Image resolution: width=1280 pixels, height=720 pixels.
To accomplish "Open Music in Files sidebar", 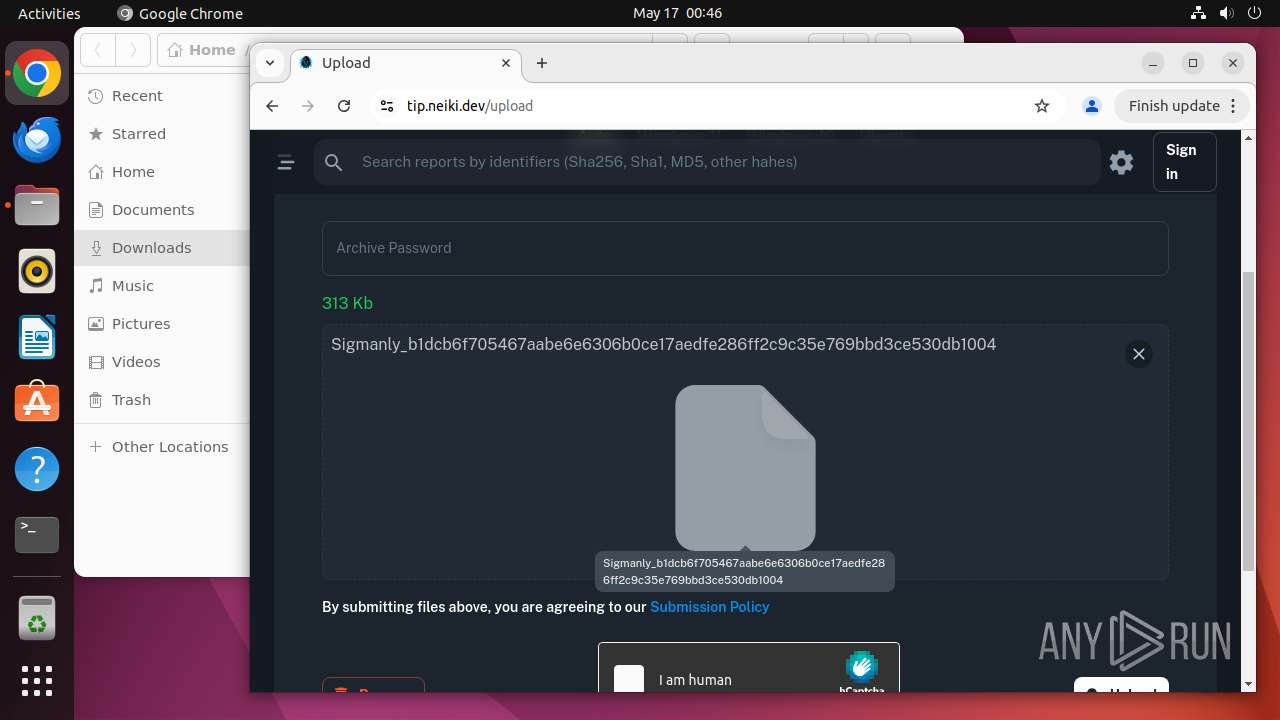I will click(x=161, y=286).
